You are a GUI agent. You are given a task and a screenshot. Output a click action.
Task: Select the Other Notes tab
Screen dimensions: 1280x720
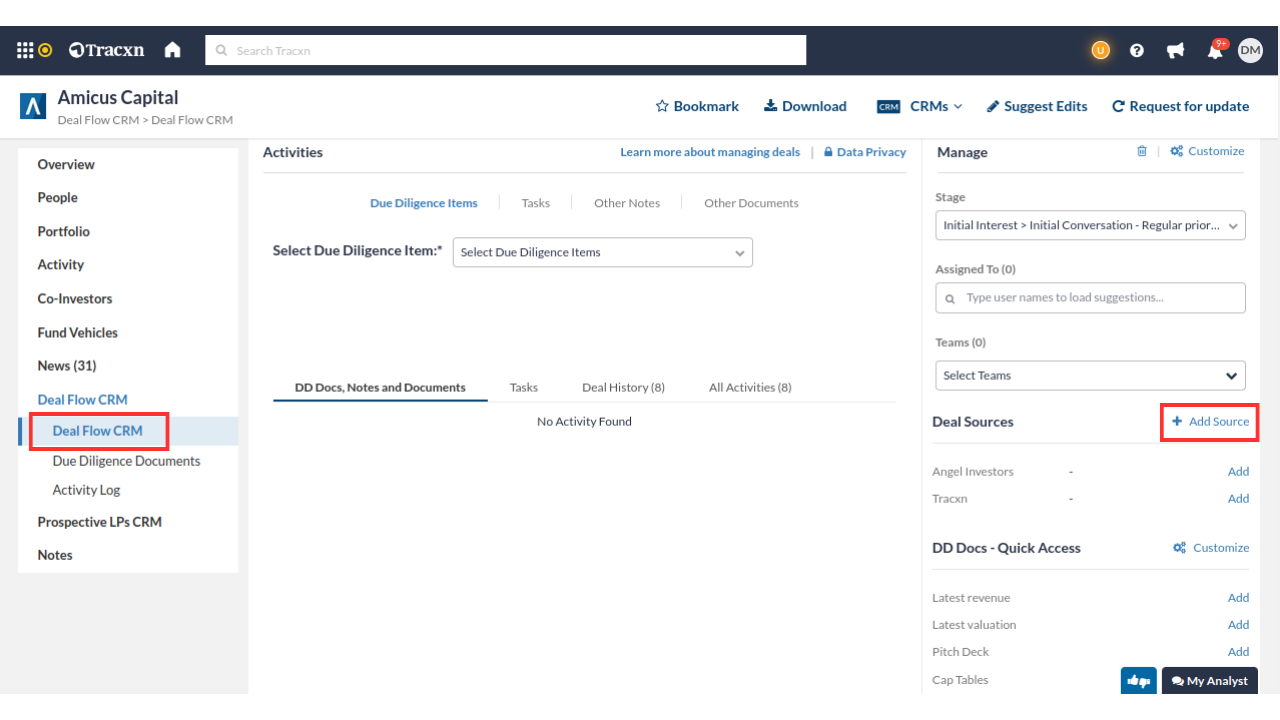(x=627, y=203)
